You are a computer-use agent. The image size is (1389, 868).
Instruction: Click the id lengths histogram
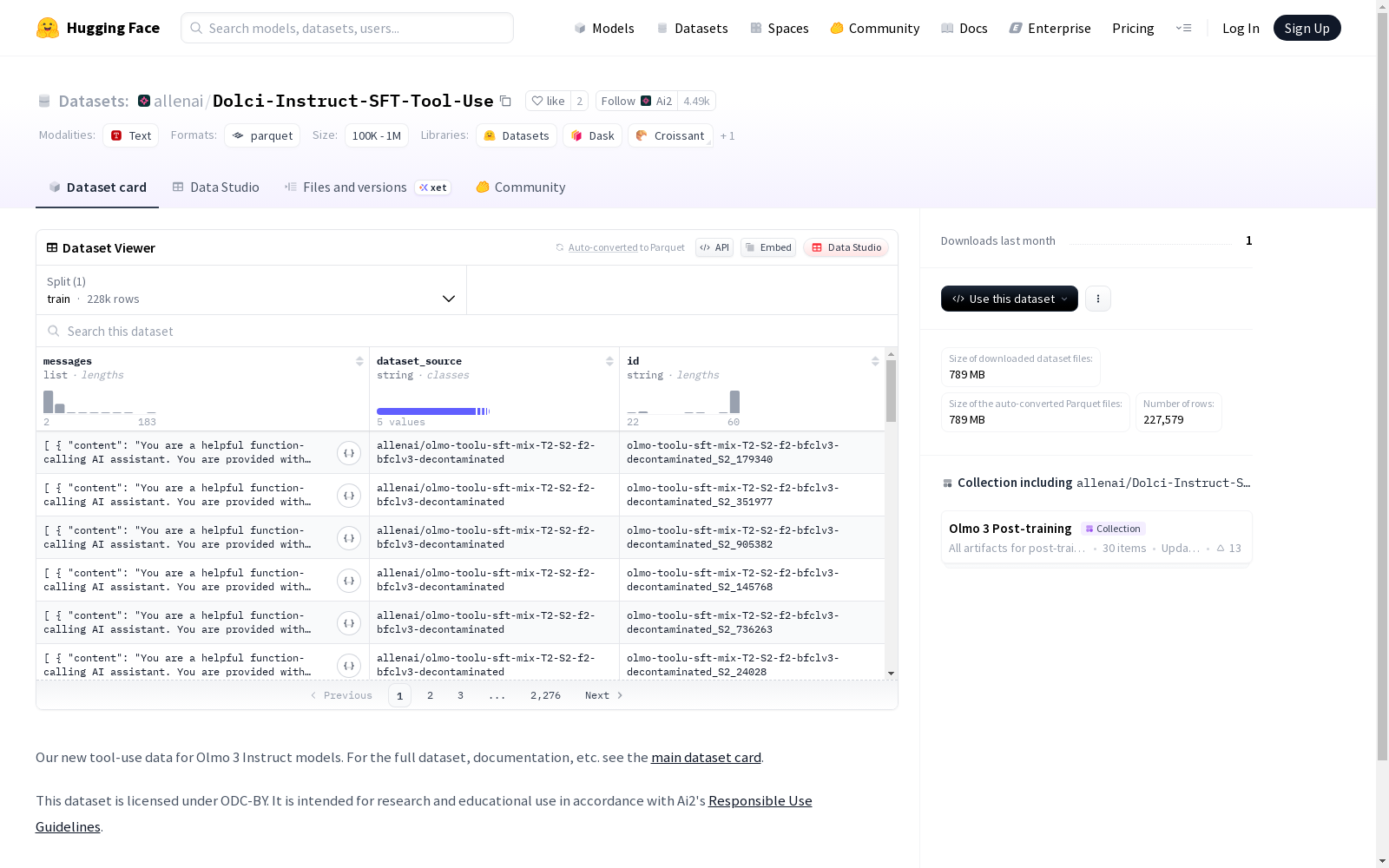coord(683,402)
